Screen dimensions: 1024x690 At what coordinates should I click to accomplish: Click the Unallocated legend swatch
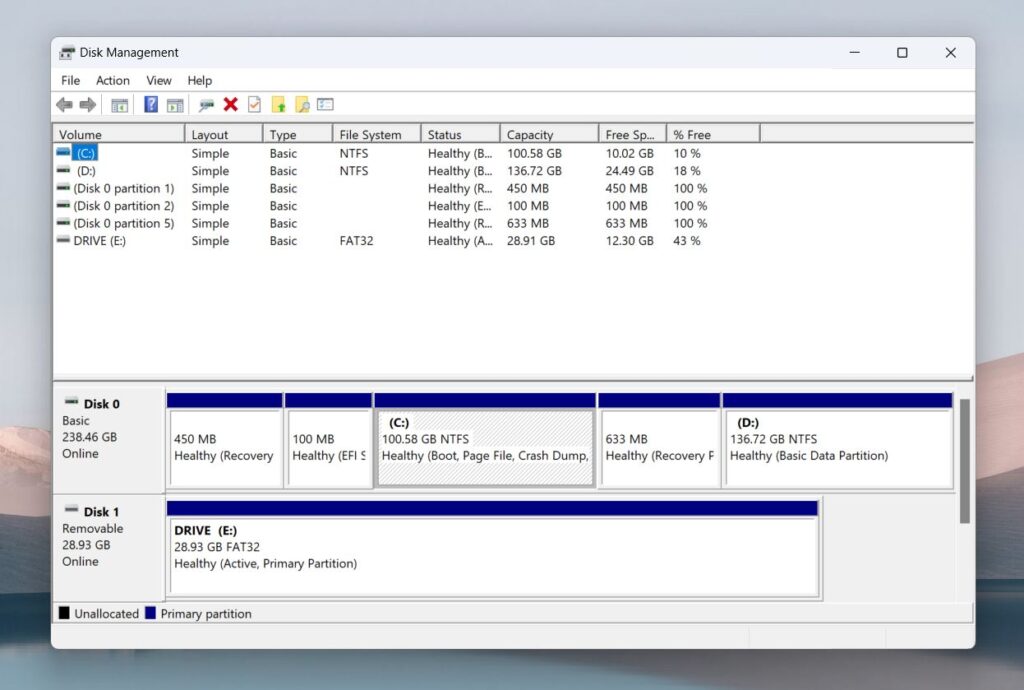coord(66,613)
